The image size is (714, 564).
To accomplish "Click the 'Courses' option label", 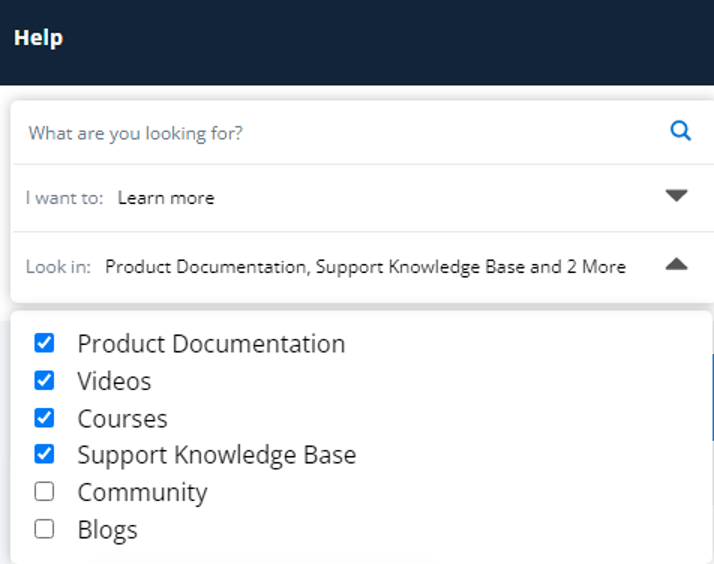I will [x=122, y=418].
